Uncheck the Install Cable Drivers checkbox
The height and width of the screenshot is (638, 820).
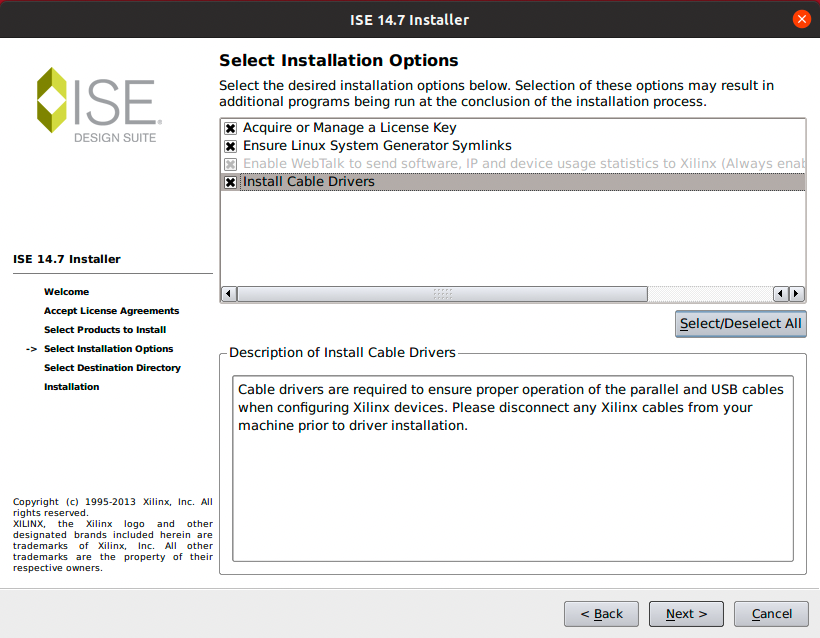point(230,182)
